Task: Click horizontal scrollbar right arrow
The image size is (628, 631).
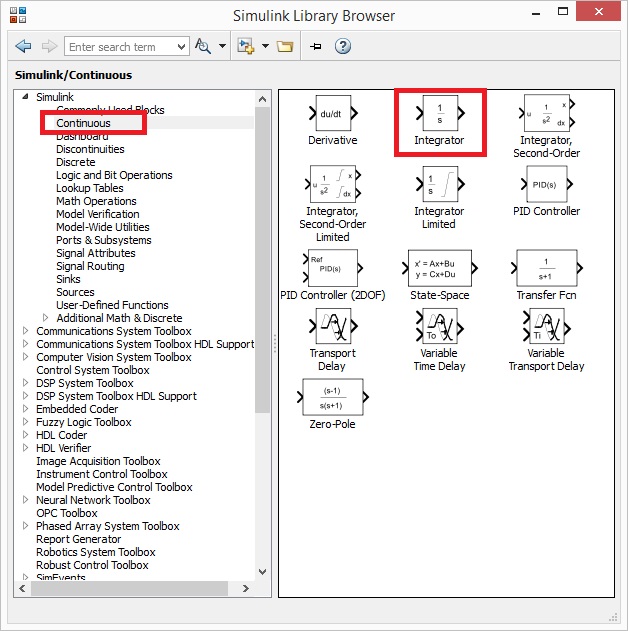Action: 246,588
